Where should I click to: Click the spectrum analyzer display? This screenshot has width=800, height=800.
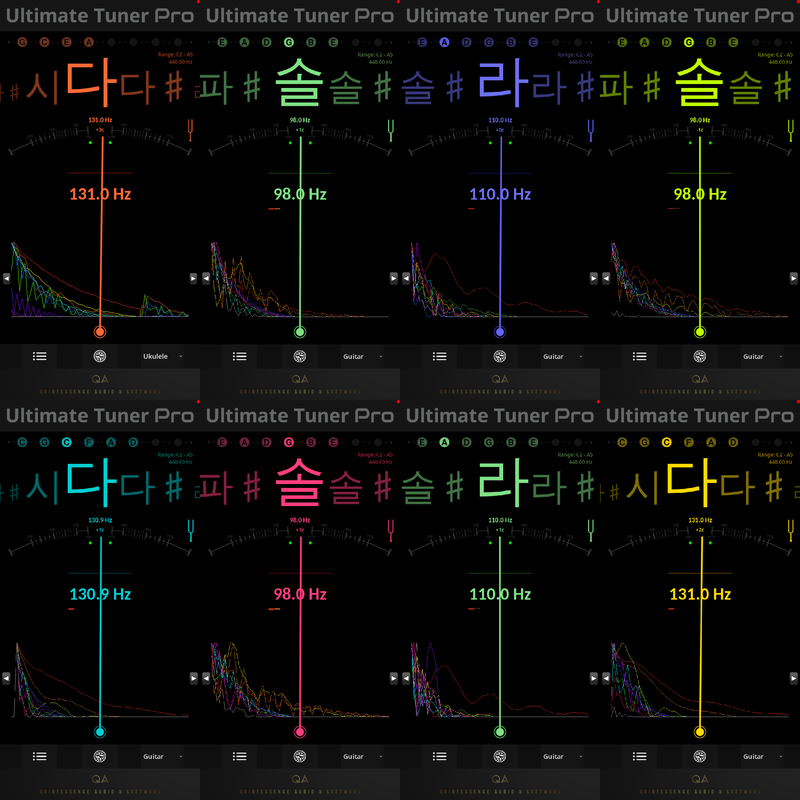click(x=100, y=280)
